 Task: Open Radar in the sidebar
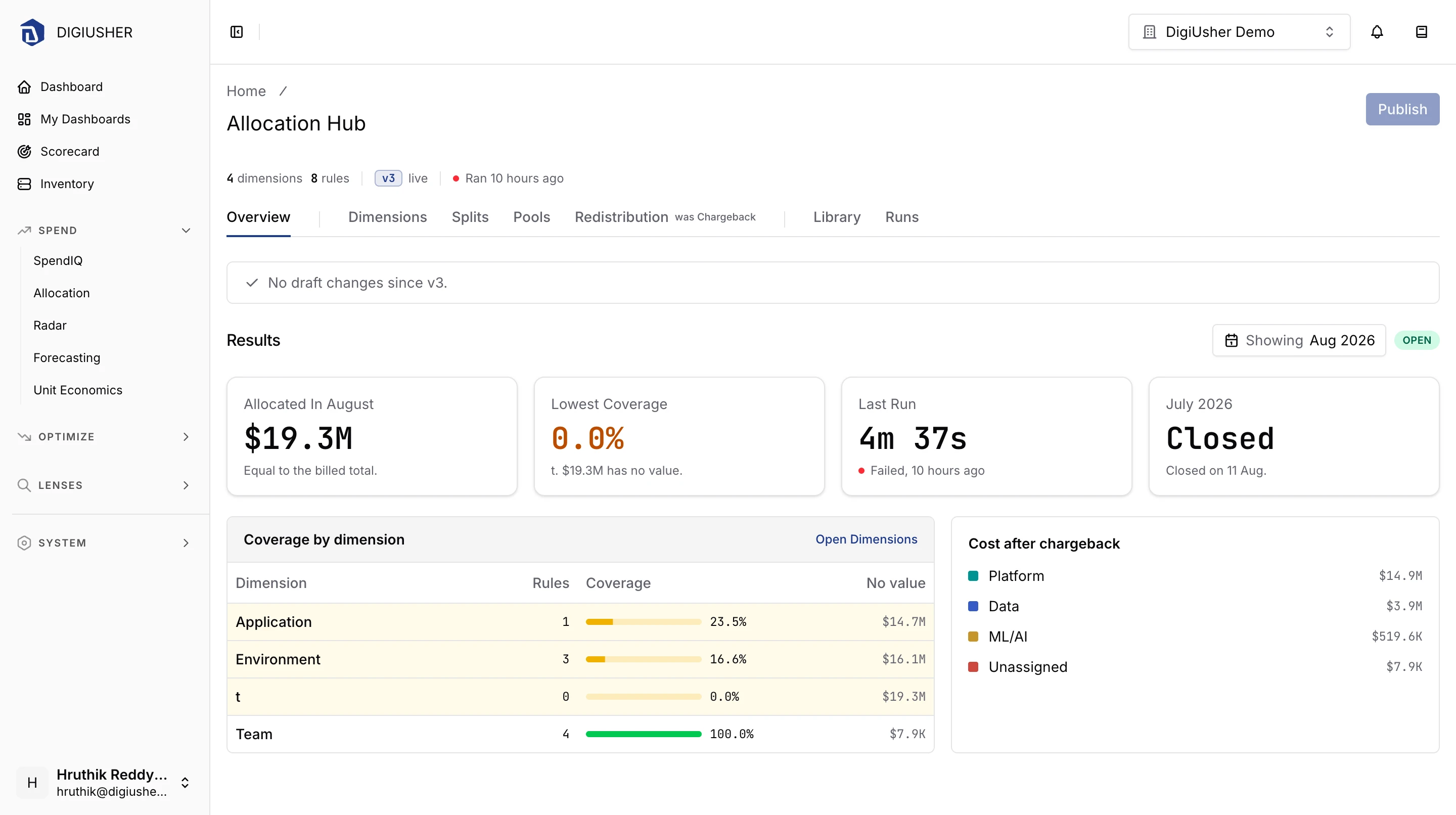pos(50,326)
